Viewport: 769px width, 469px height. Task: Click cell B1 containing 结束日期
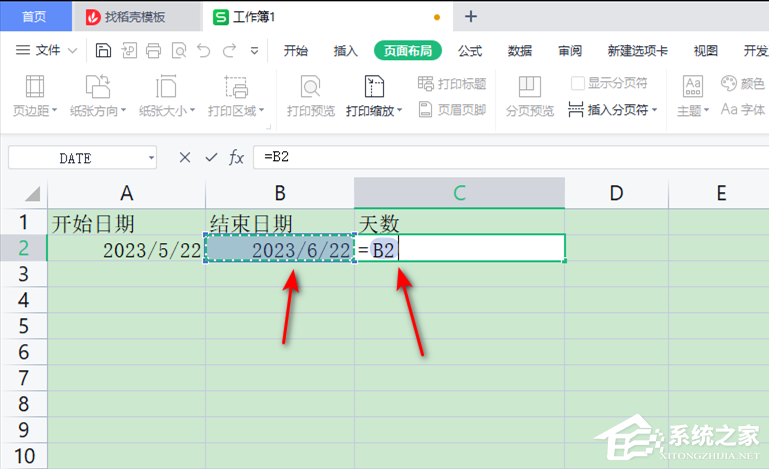(280, 222)
